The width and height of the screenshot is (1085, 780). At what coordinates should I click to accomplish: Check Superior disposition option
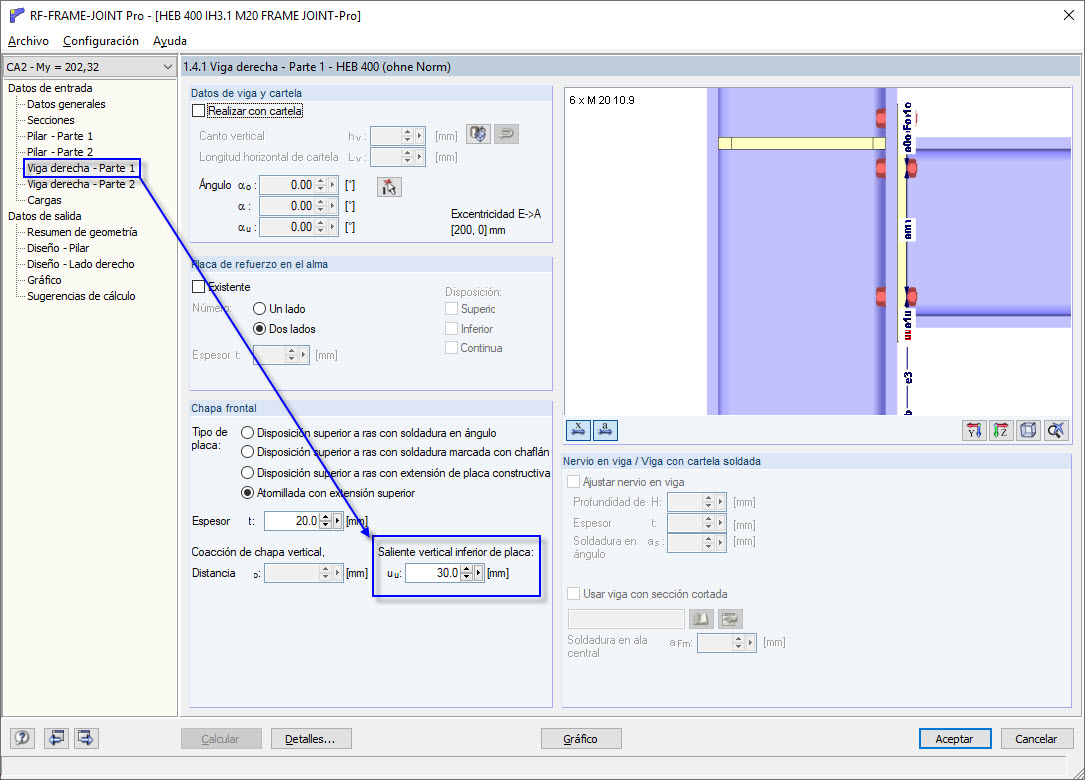click(451, 309)
